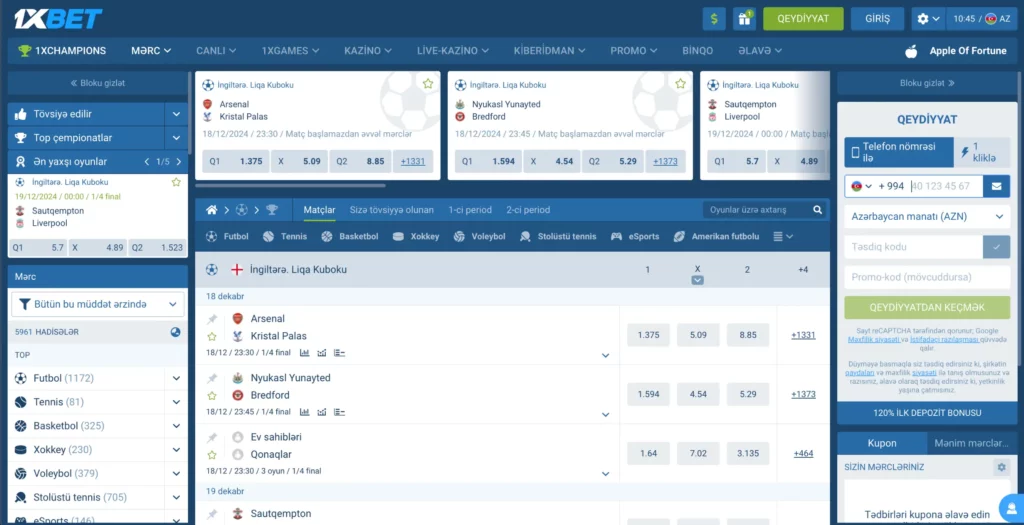Open the gift bonus icon

click(x=744, y=18)
